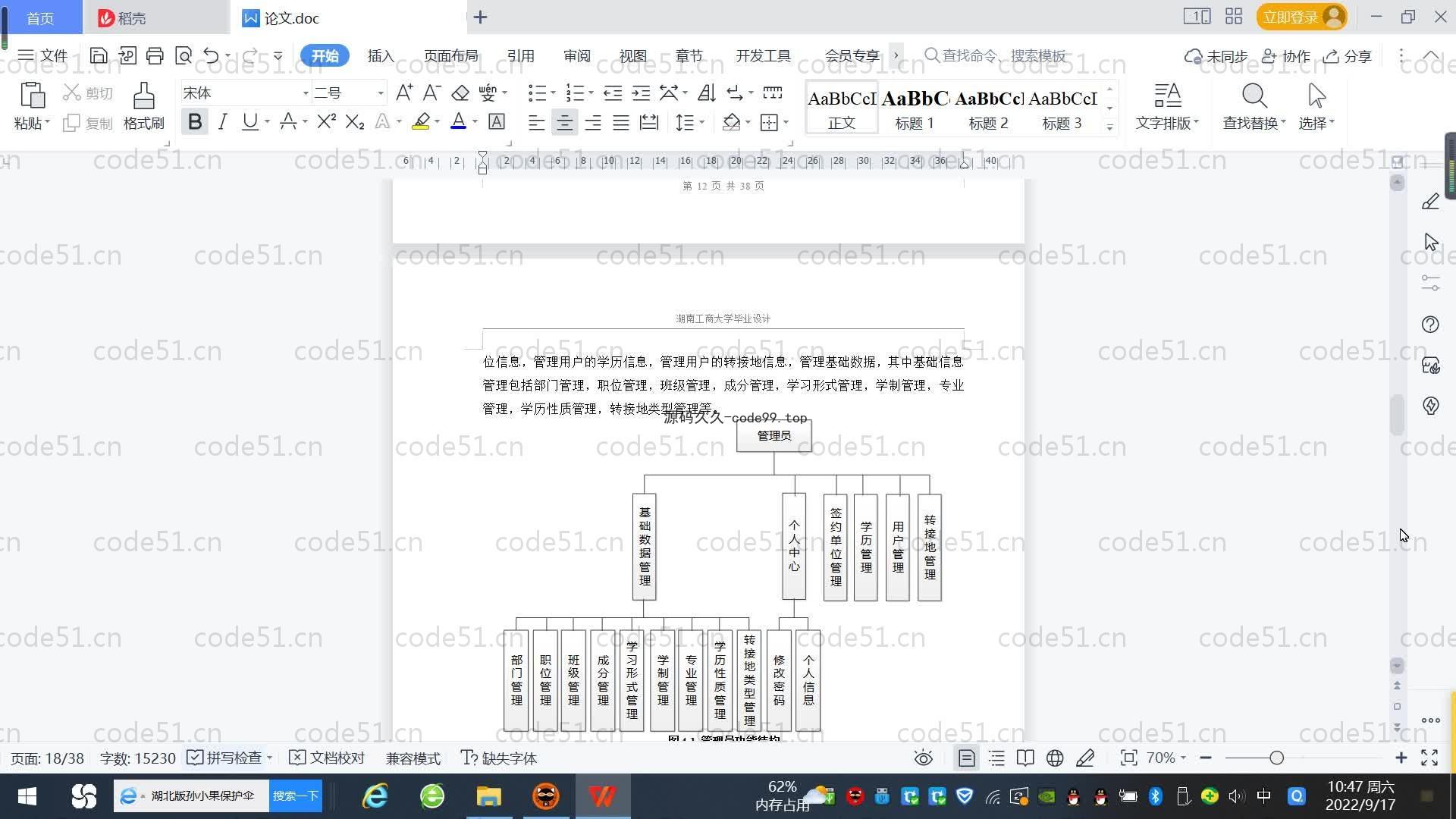The image size is (1456, 819).
Task: Increase font size with A+ icon
Action: point(404,93)
